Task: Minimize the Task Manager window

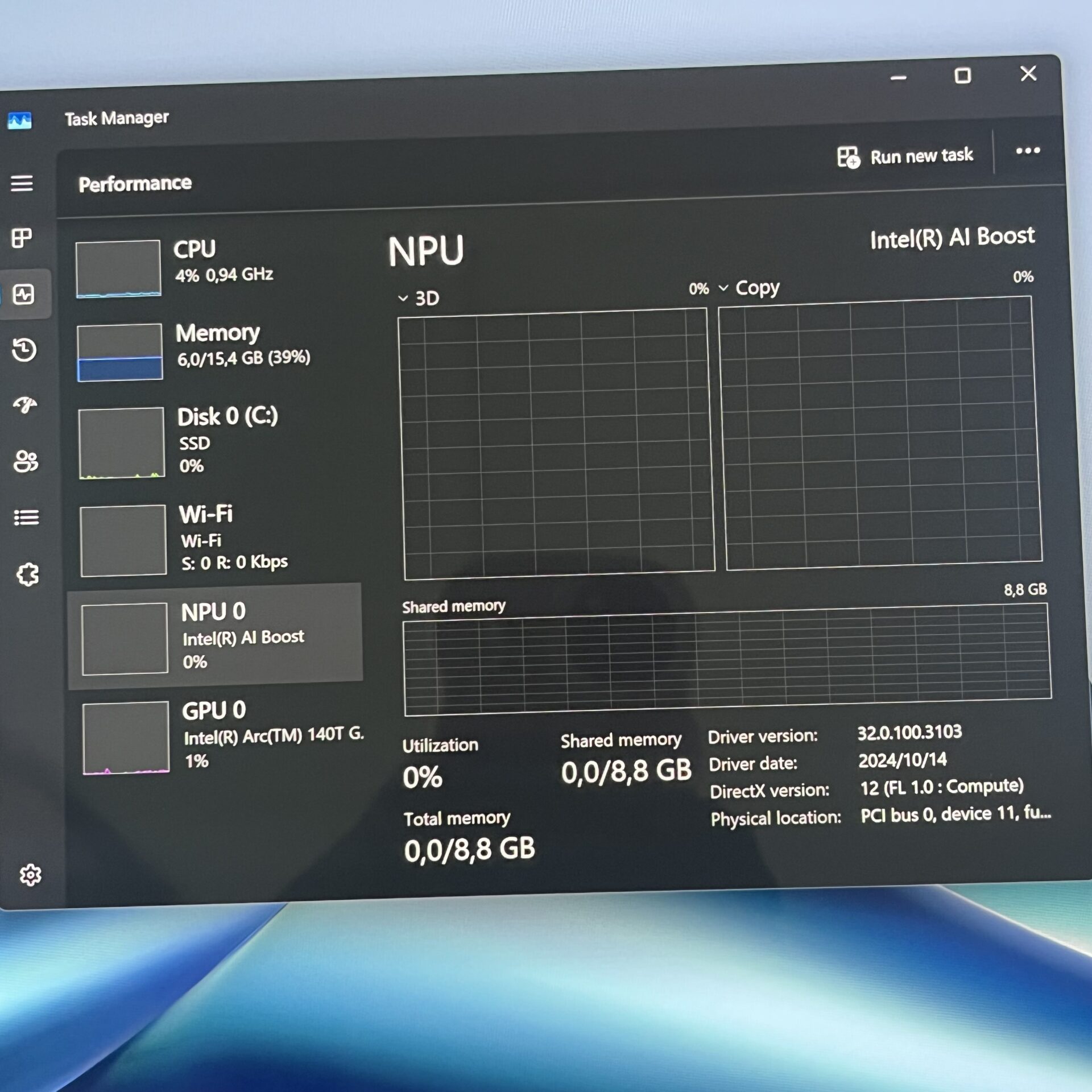Action: coord(899,78)
